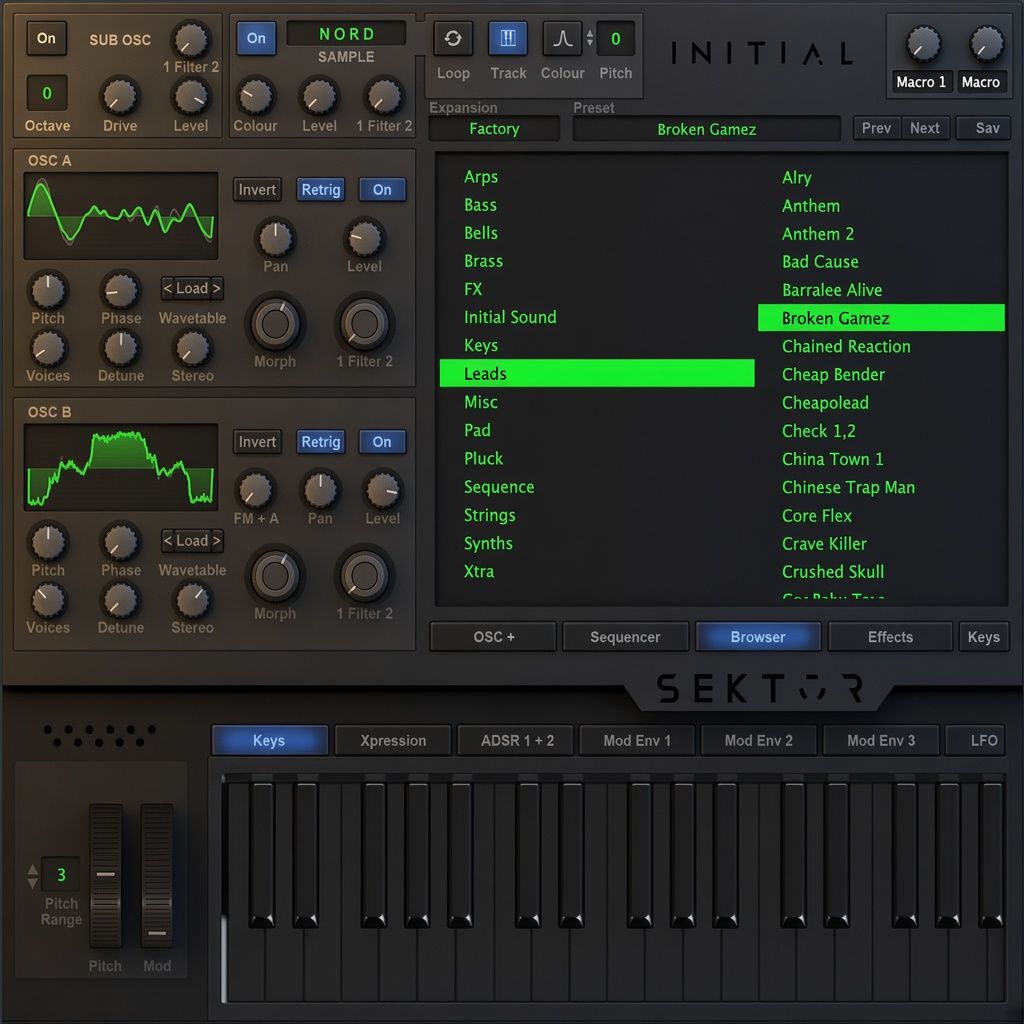Click the Colour filter curve icon
Viewport: 1024px width, 1024px height.
pyautogui.click(x=562, y=39)
